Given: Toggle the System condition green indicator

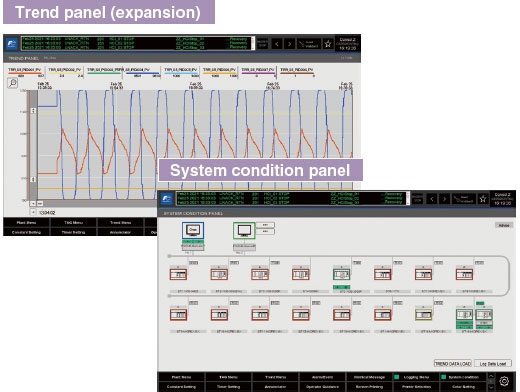Looking at the screenshot, I should (443, 377).
